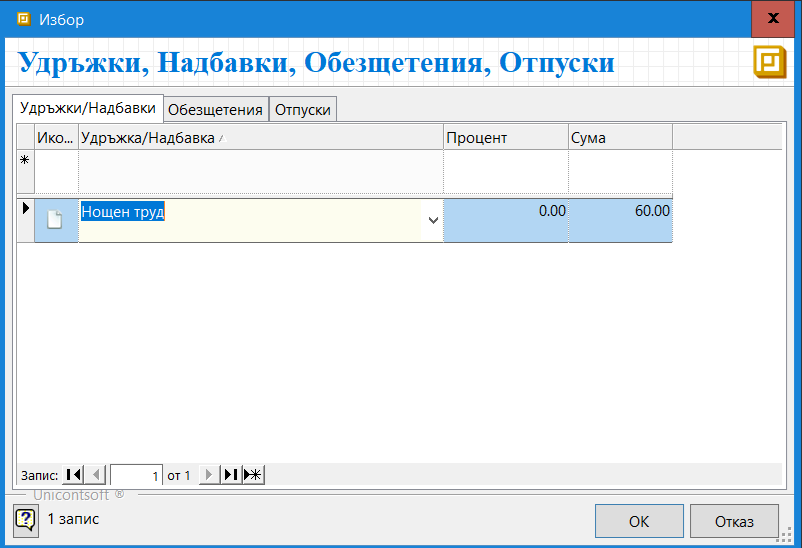
Task: Click the Процент column header
Action: tap(505, 138)
